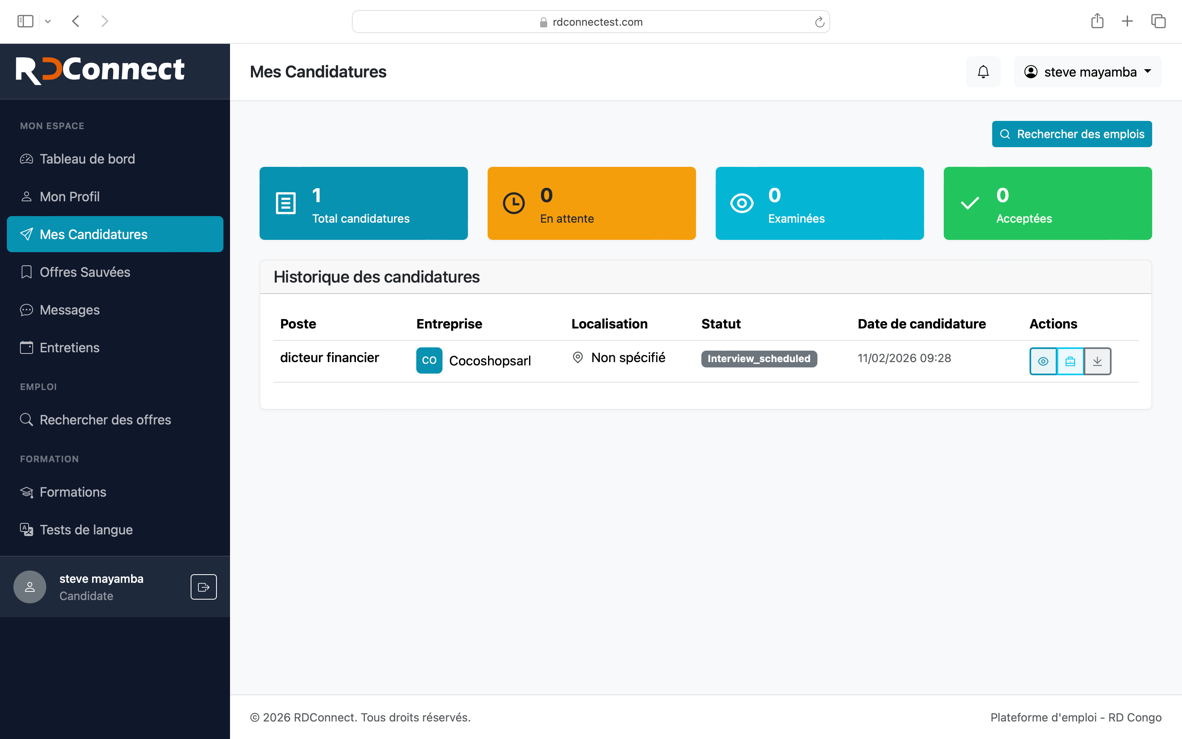
Task: Toggle the browser sidebar panel
Action: tap(25, 21)
